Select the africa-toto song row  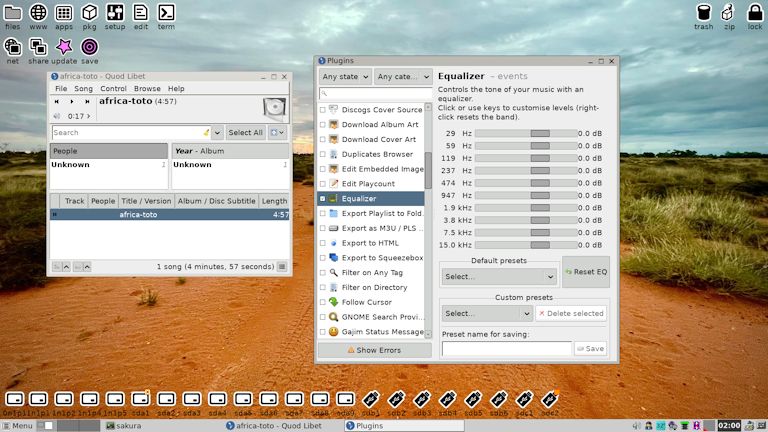coord(170,215)
